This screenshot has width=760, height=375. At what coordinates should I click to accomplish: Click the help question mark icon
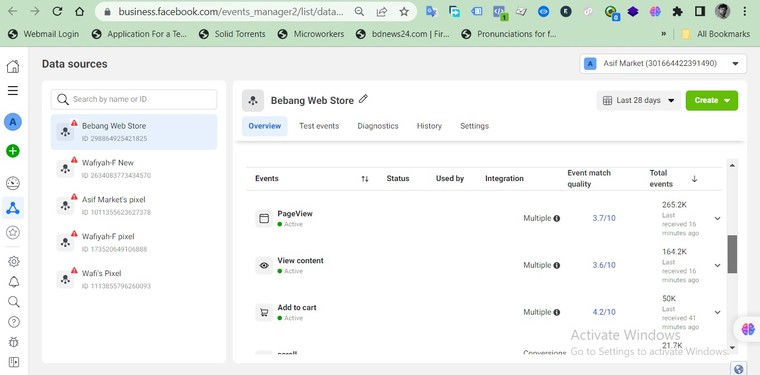tap(14, 322)
